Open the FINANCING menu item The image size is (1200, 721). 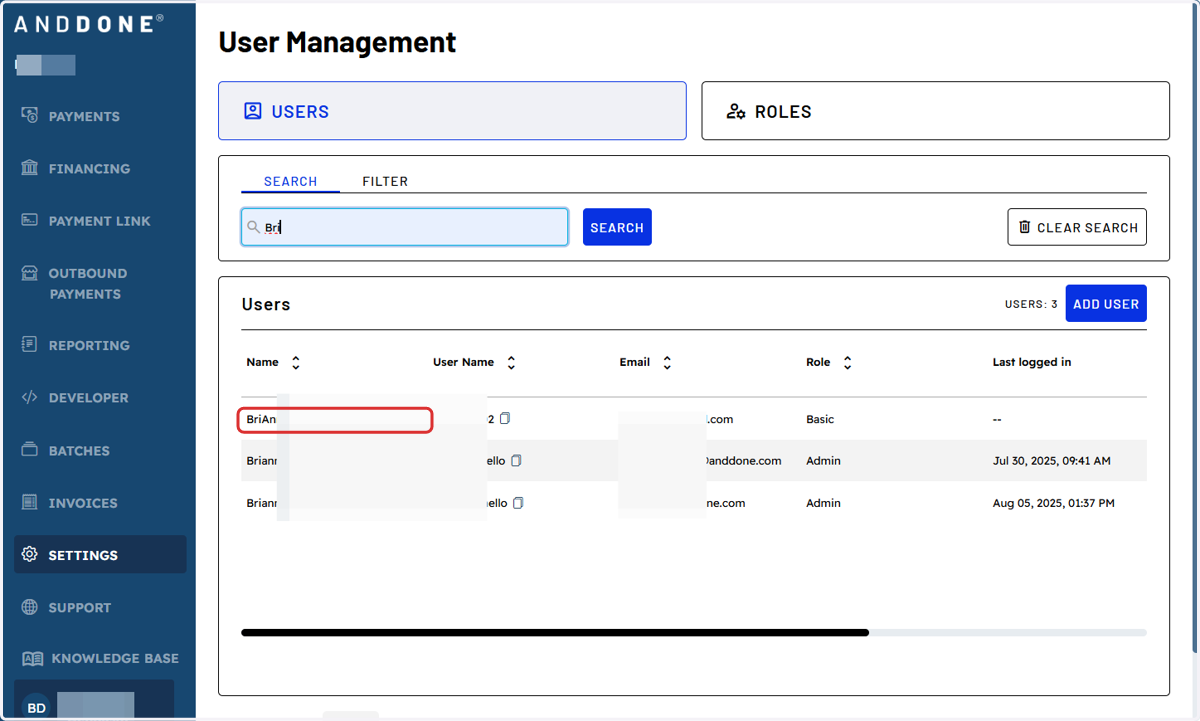coord(89,168)
